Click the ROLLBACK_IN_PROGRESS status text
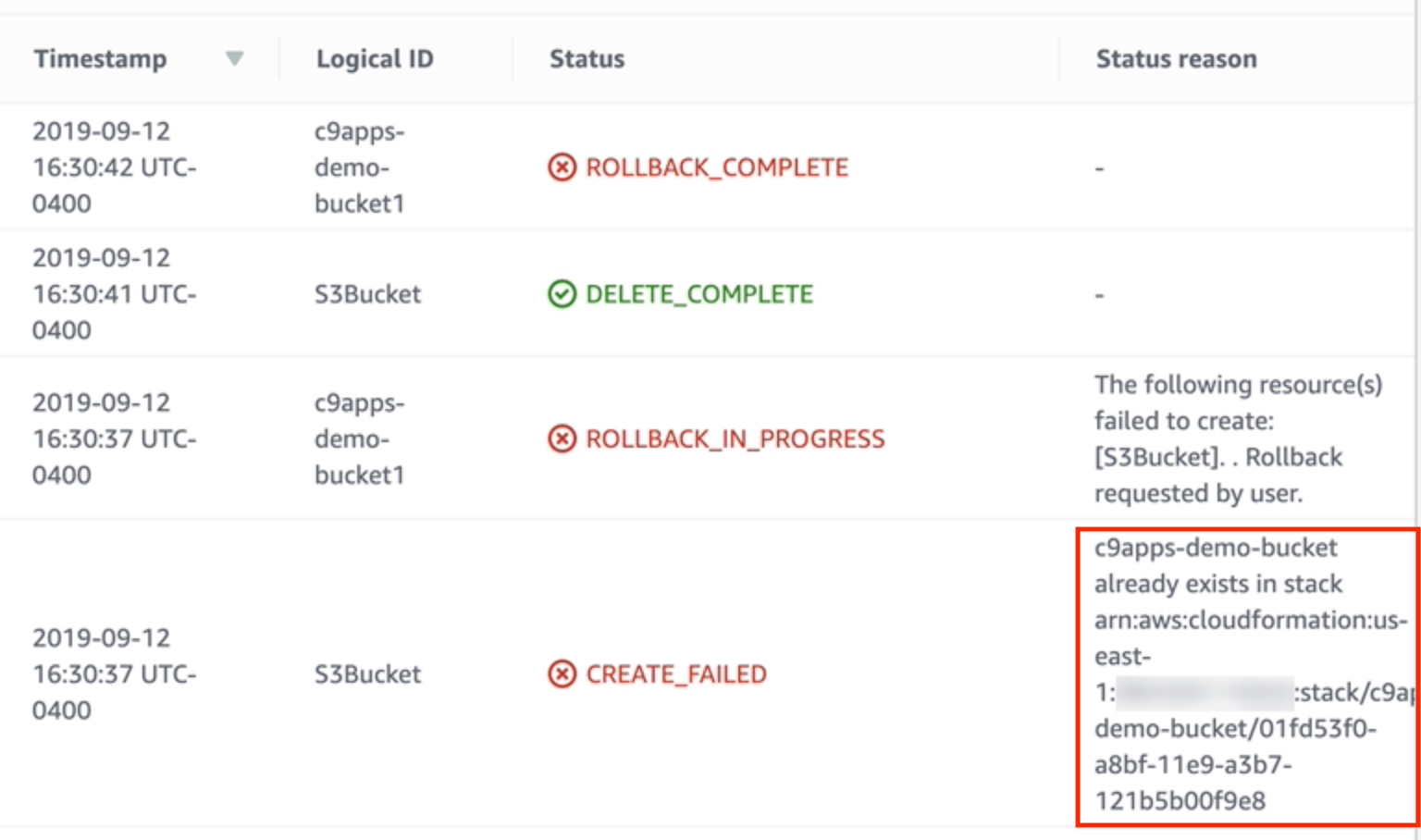 pos(734,439)
